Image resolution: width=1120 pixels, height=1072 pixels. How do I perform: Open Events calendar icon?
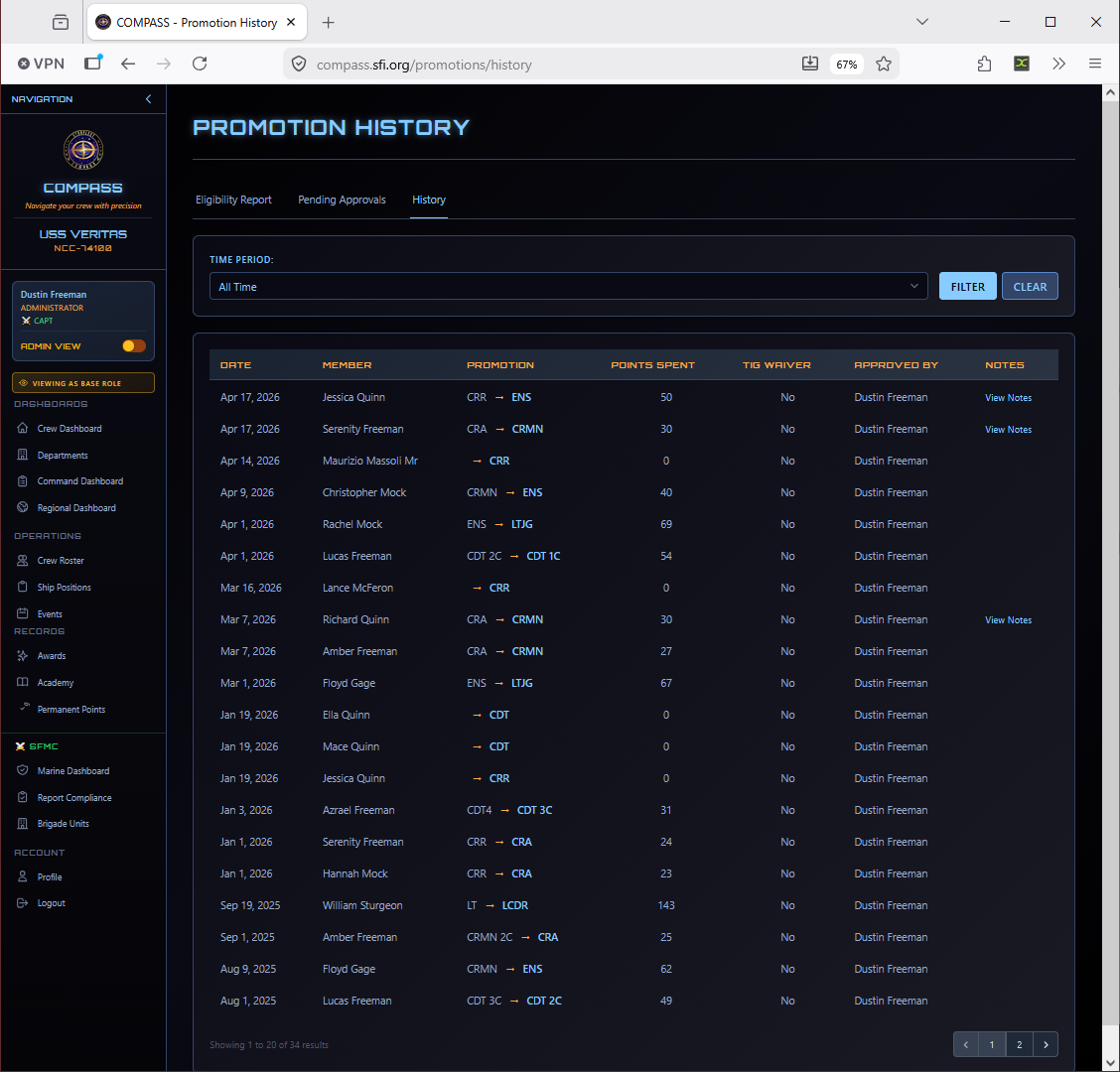(22, 613)
